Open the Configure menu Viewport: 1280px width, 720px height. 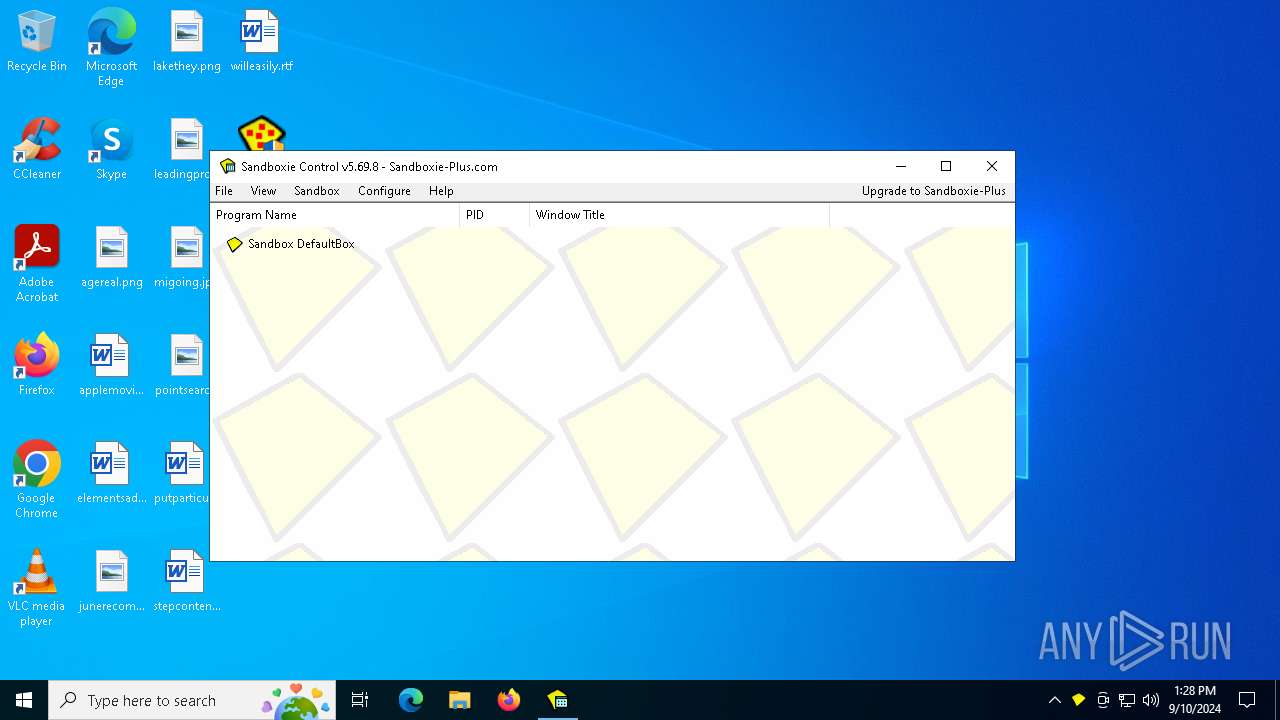pos(384,191)
